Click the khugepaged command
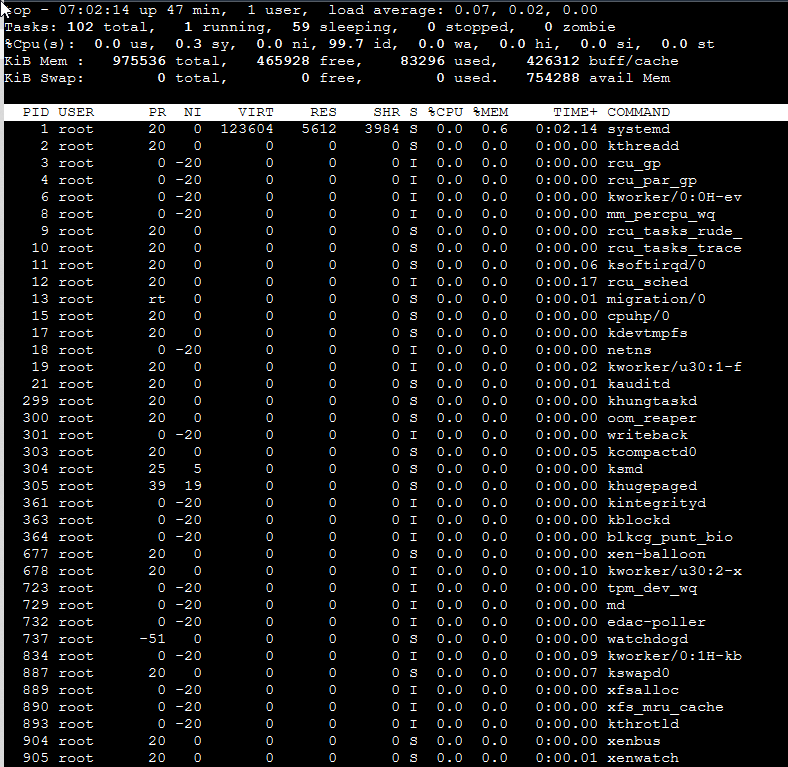The height and width of the screenshot is (767, 788). (x=652, y=486)
